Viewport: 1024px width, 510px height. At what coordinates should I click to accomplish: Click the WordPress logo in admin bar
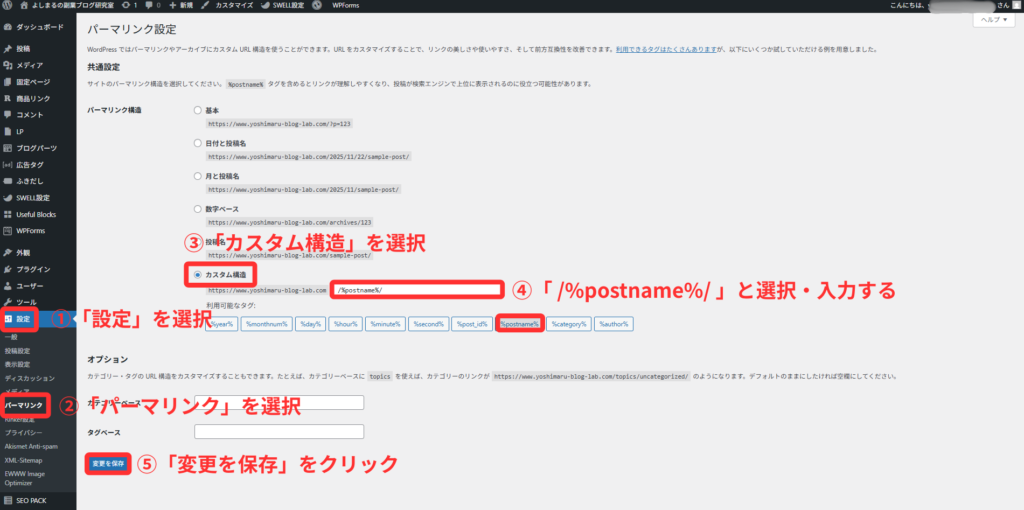(x=8, y=6)
